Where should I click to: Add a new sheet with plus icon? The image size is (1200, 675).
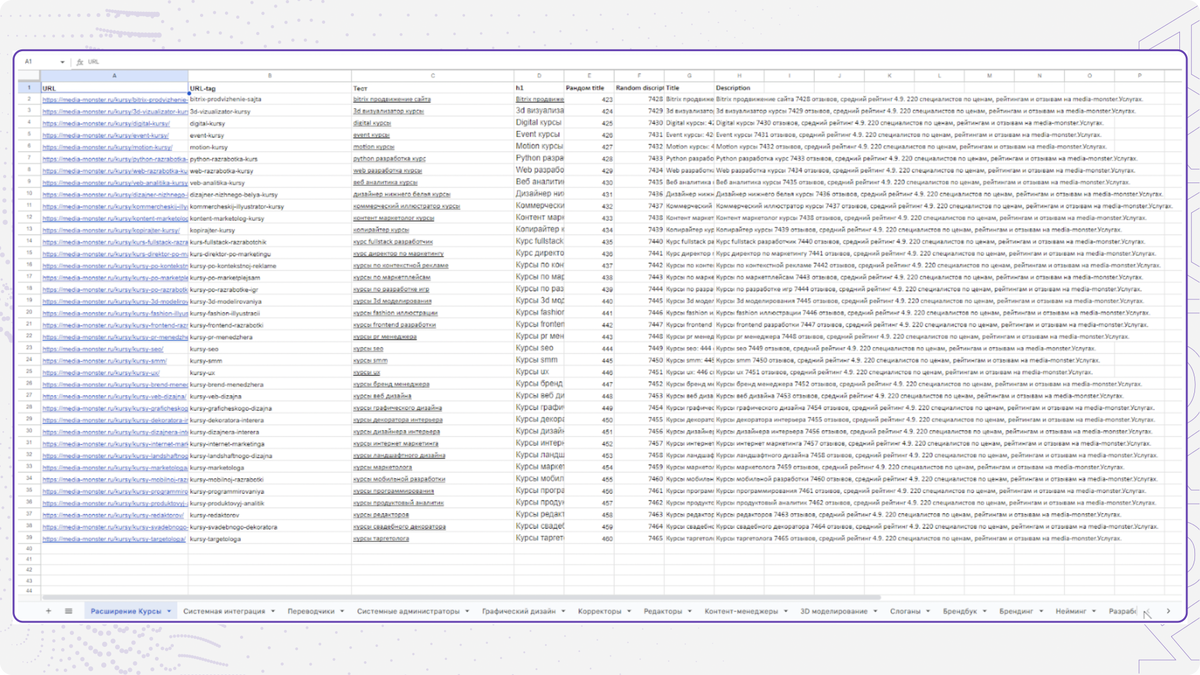(x=47, y=611)
